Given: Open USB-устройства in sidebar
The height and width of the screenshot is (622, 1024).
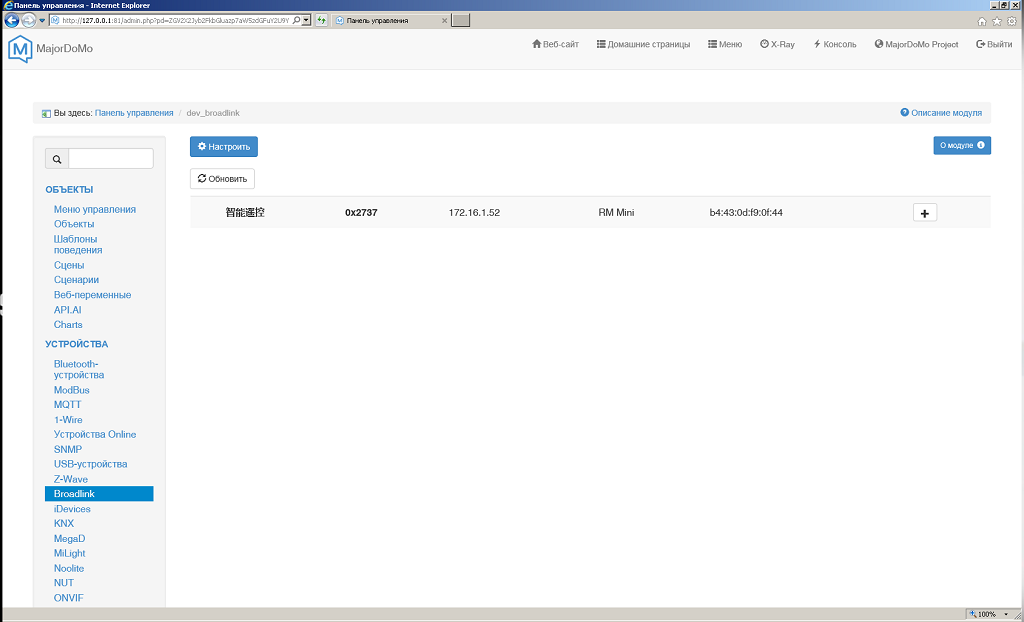Looking at the screenshot, I should 90,464.
